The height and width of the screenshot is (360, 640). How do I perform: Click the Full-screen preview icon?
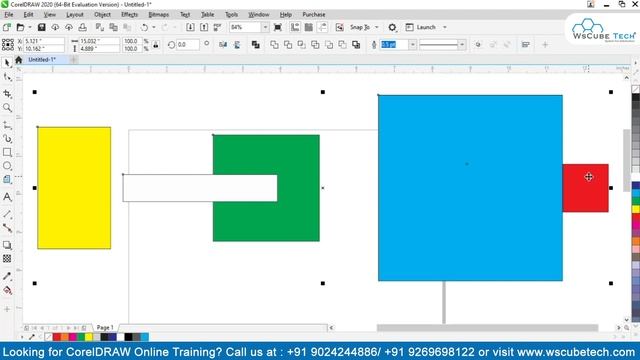coord(278,27)
